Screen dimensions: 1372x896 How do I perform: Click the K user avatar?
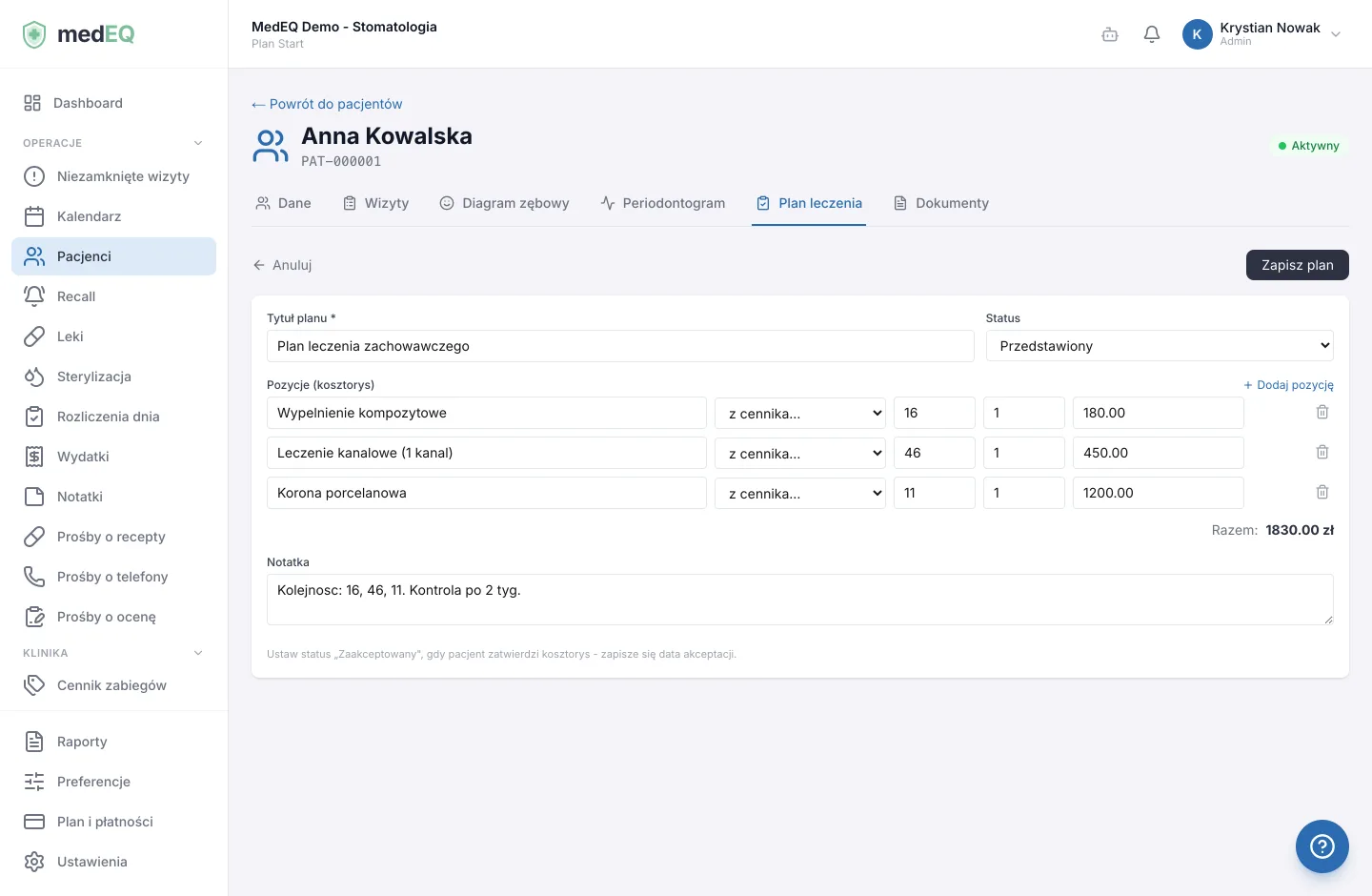1198,34
